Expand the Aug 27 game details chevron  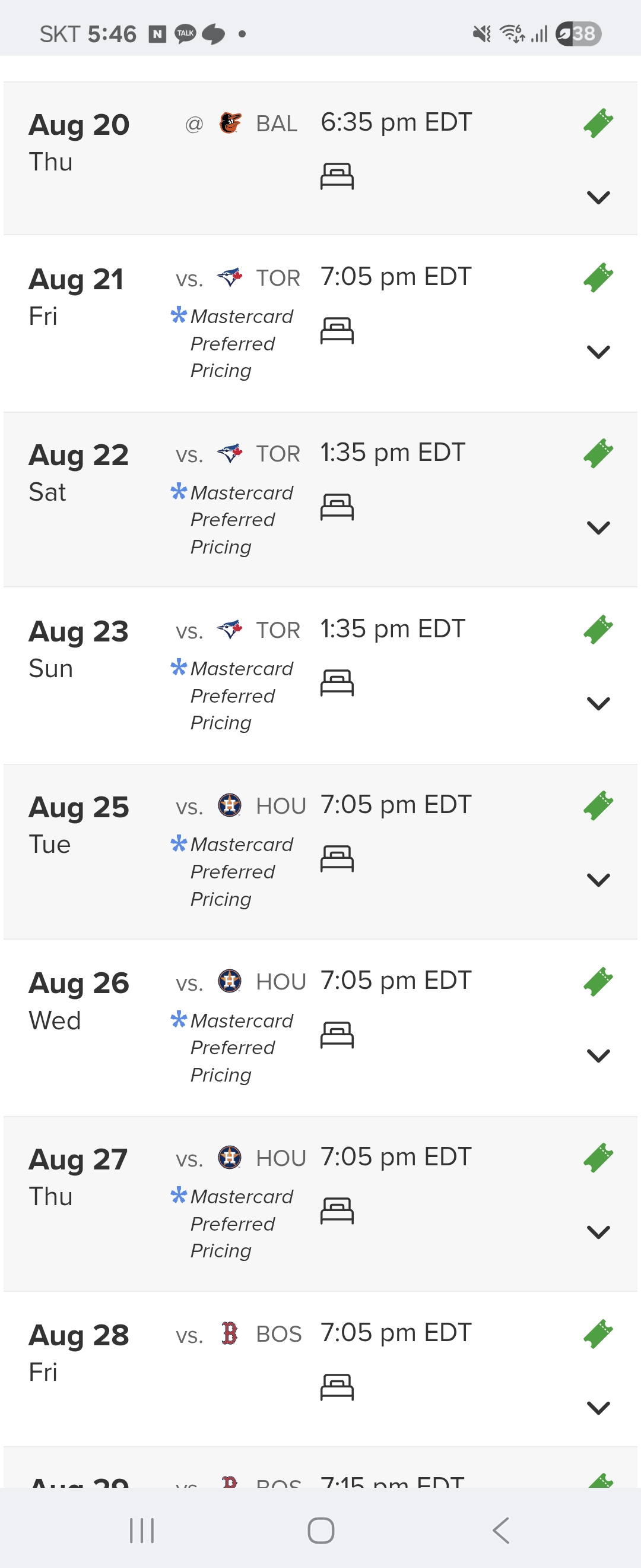point(598,1232)
